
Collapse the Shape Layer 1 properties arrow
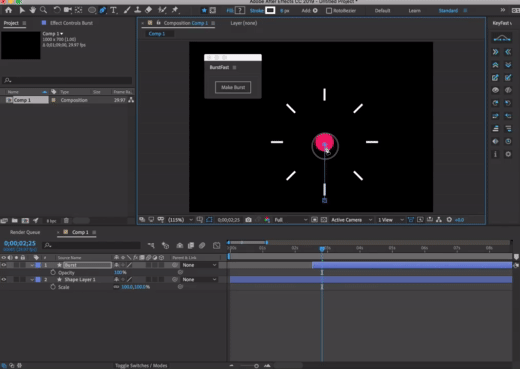click(x=32, y=279)
